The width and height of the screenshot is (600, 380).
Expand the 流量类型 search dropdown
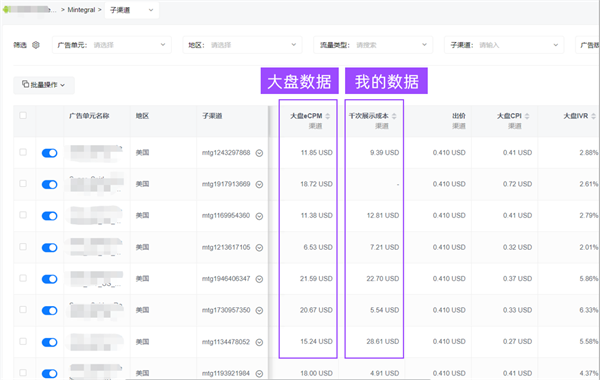coord(373,45)
